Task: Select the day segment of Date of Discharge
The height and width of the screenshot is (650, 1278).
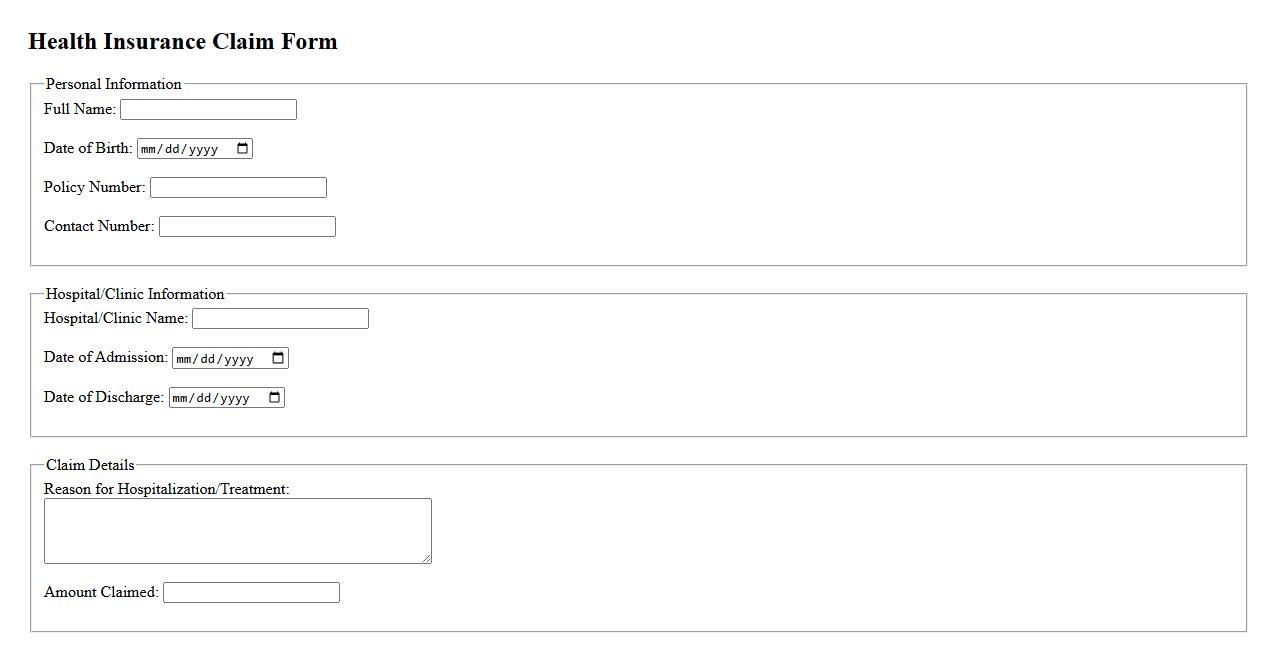Action: point(204,398)
